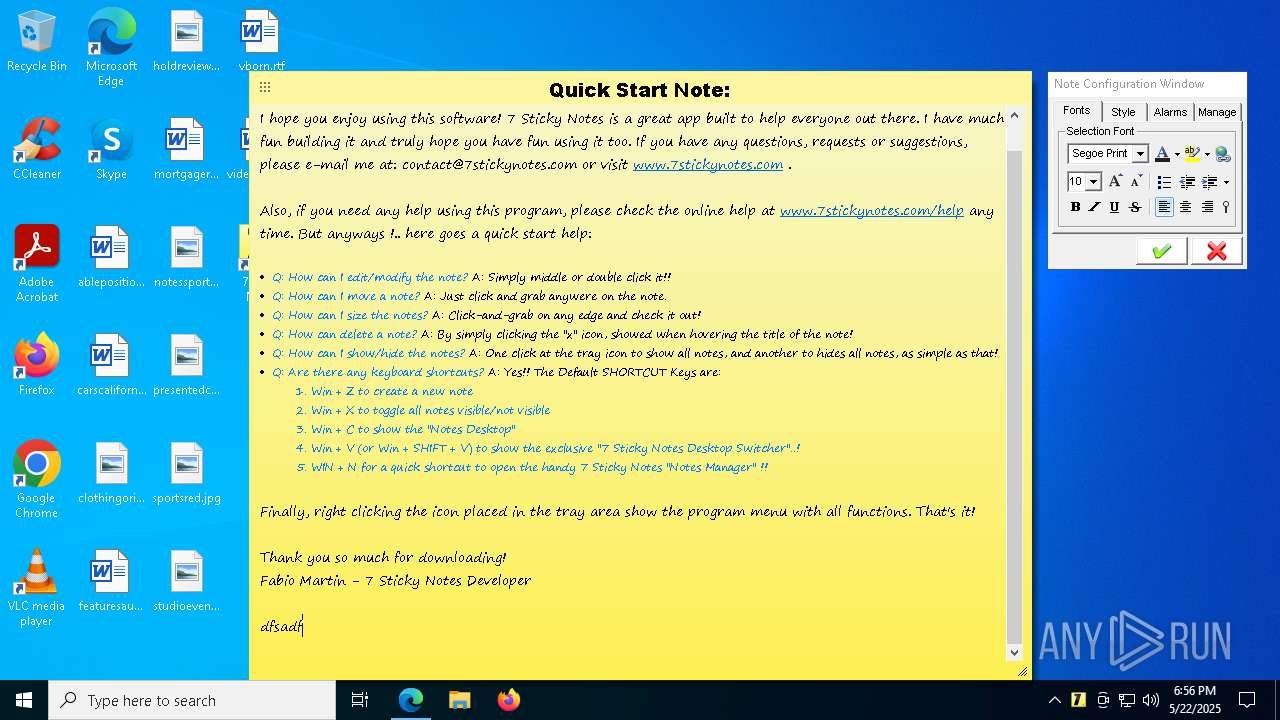The width and height of the screenshot is (1280, 720).
Task: Open Google Chrome desktop shortcut
Action: (37, 480)
